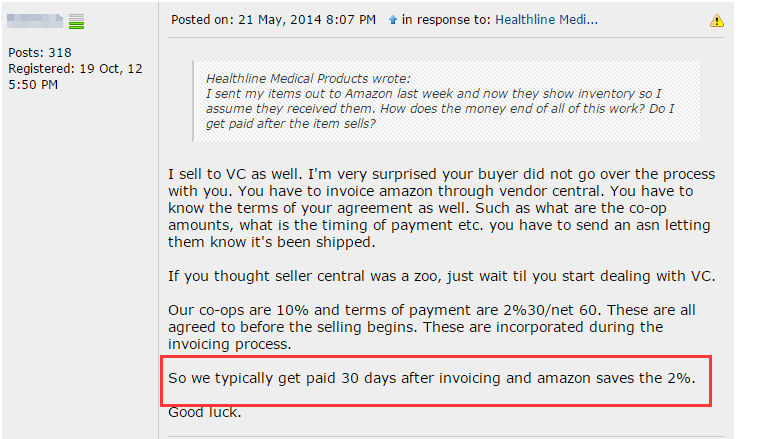Click the 'Good luck.' closing text
The height and width of the screenshot is (439, 758).
[x=204, y=412]
